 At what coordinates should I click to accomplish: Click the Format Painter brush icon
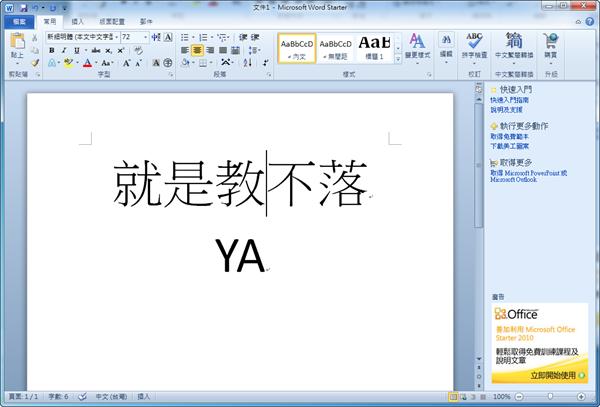(36, 63)
